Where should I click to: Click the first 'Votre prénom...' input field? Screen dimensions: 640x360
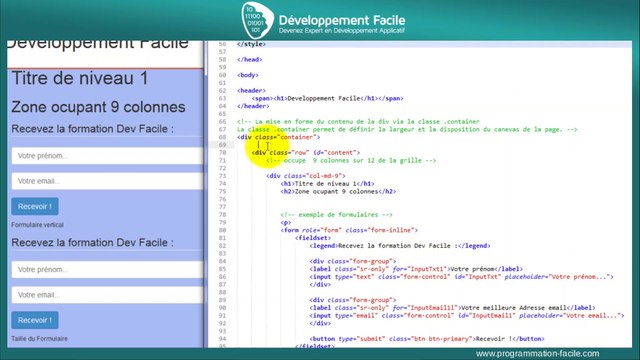coord(107,156)
